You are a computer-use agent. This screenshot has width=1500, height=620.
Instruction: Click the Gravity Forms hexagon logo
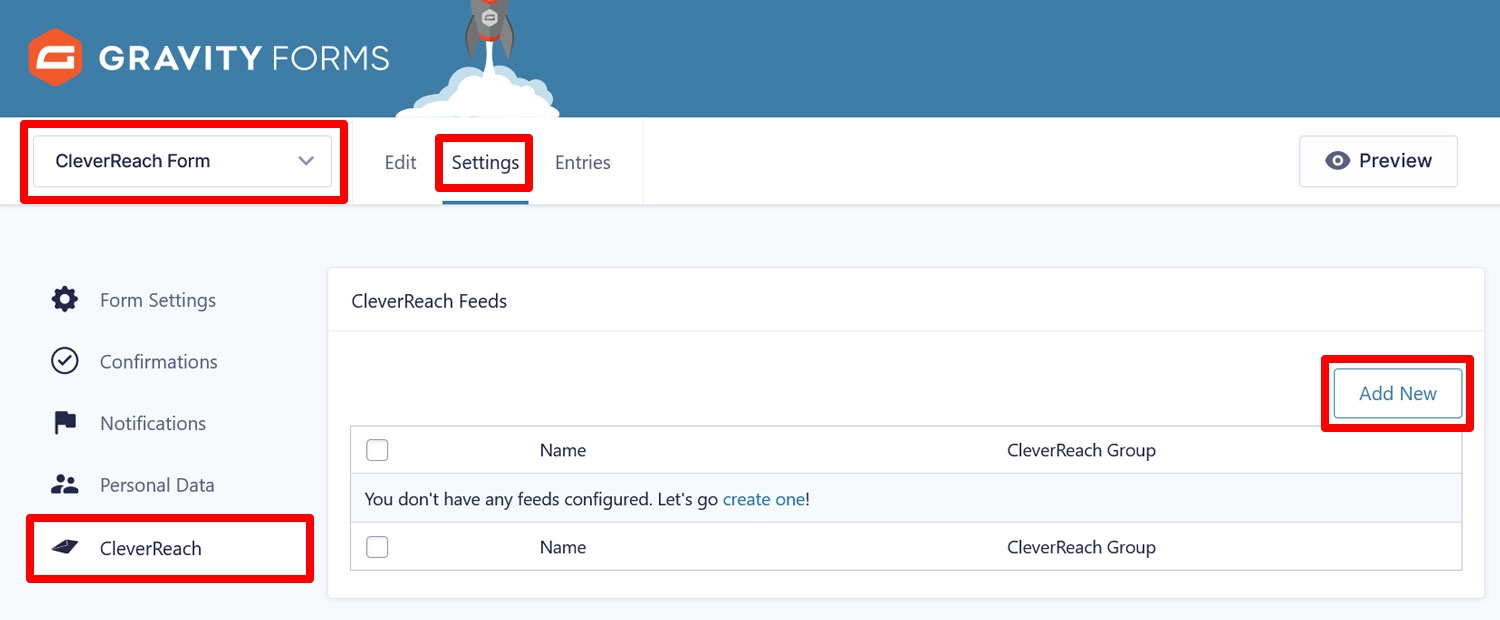coord(55,57)
